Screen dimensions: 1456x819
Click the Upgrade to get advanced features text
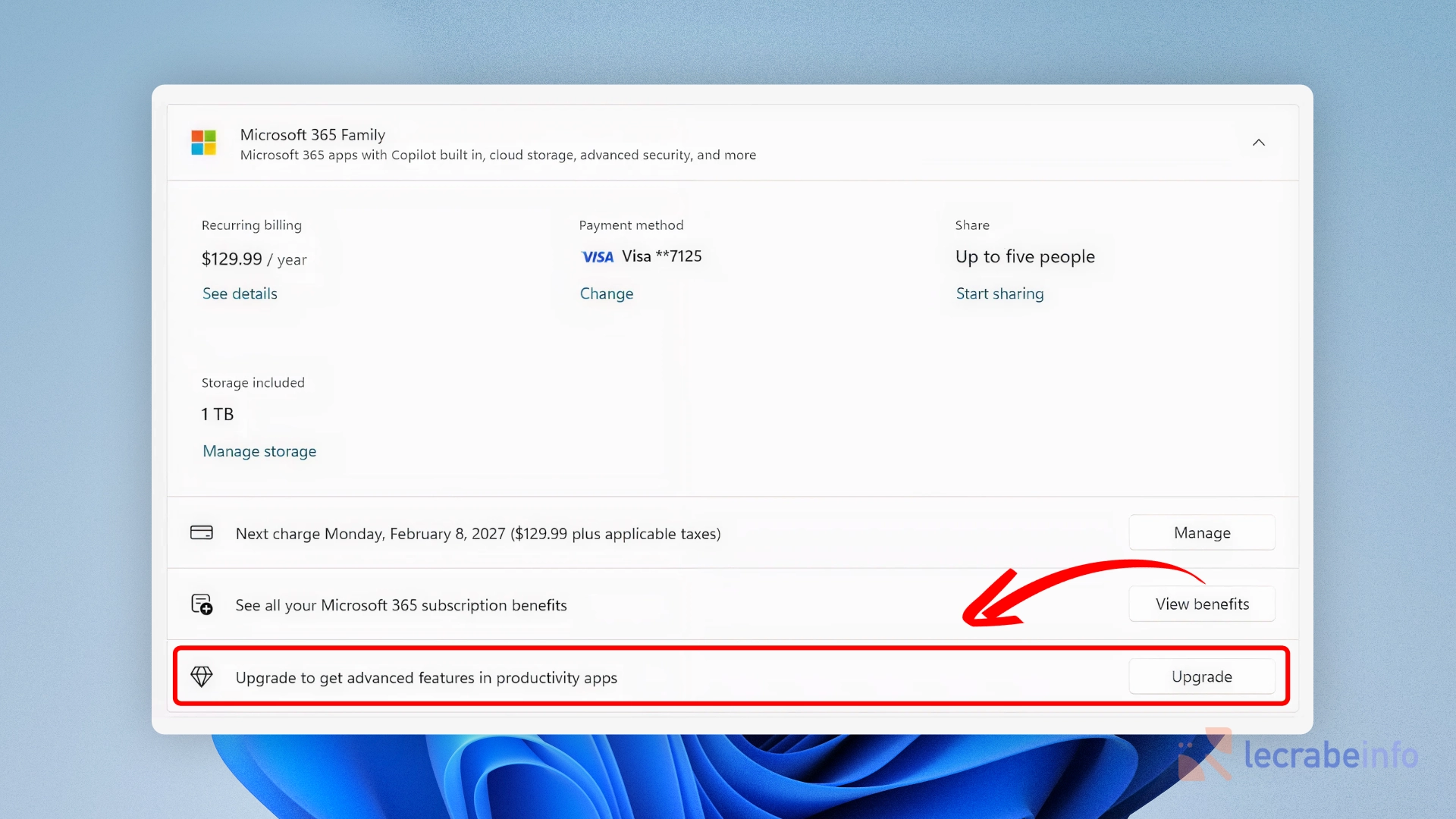tap(426, 678)
